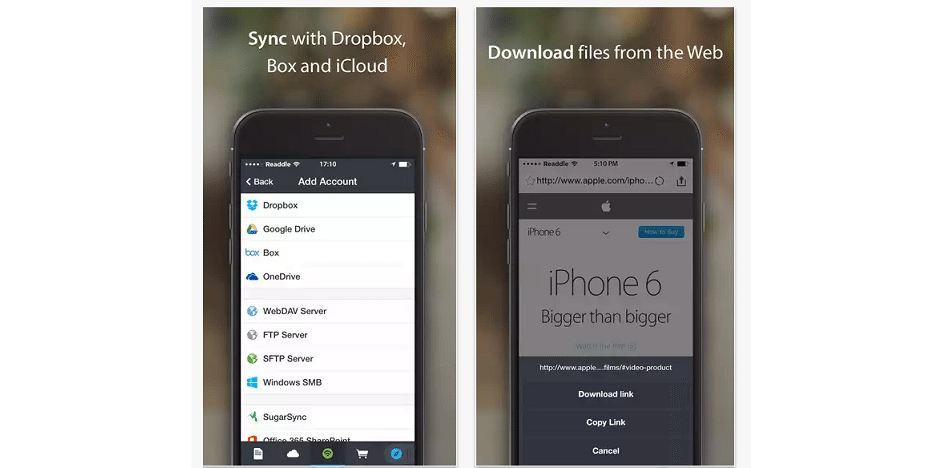Tap the Add Account title
This screenshot has width=951, height=468.
point(328,181)
